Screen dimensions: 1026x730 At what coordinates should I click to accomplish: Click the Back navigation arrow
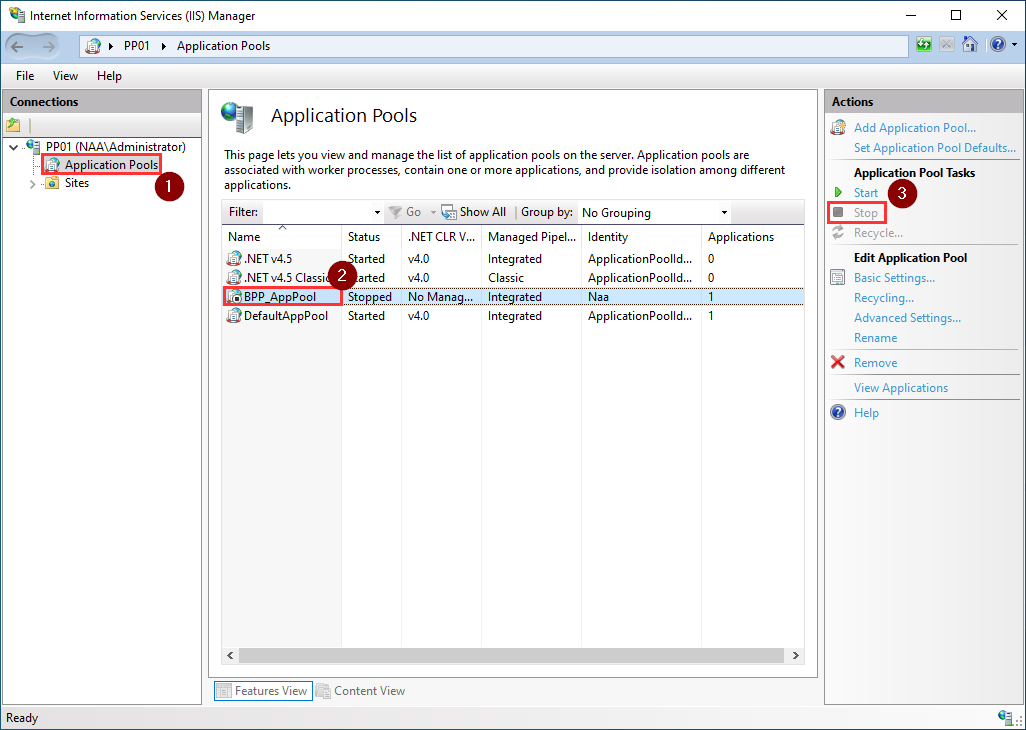(18, 46)
